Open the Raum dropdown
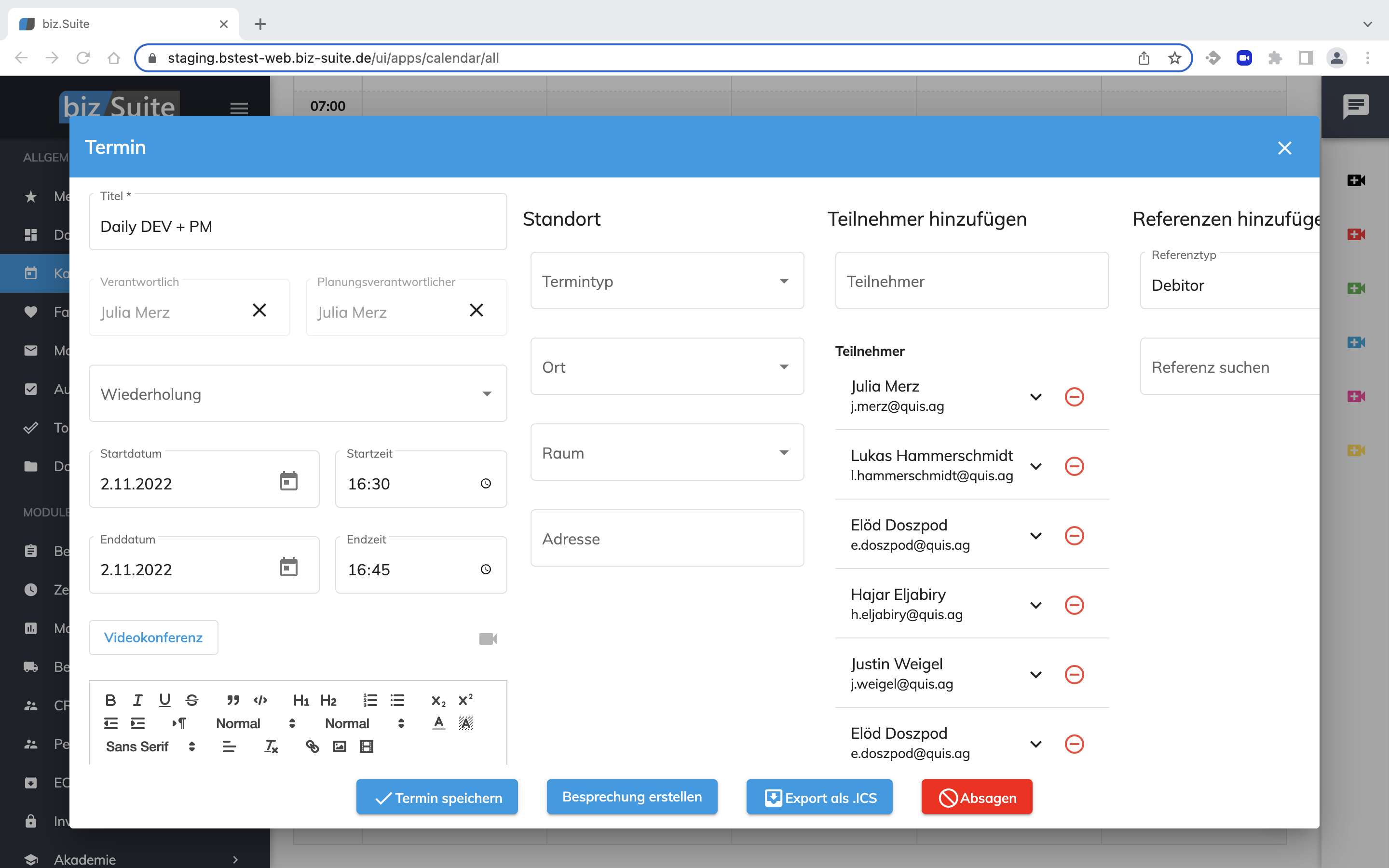 667,452
